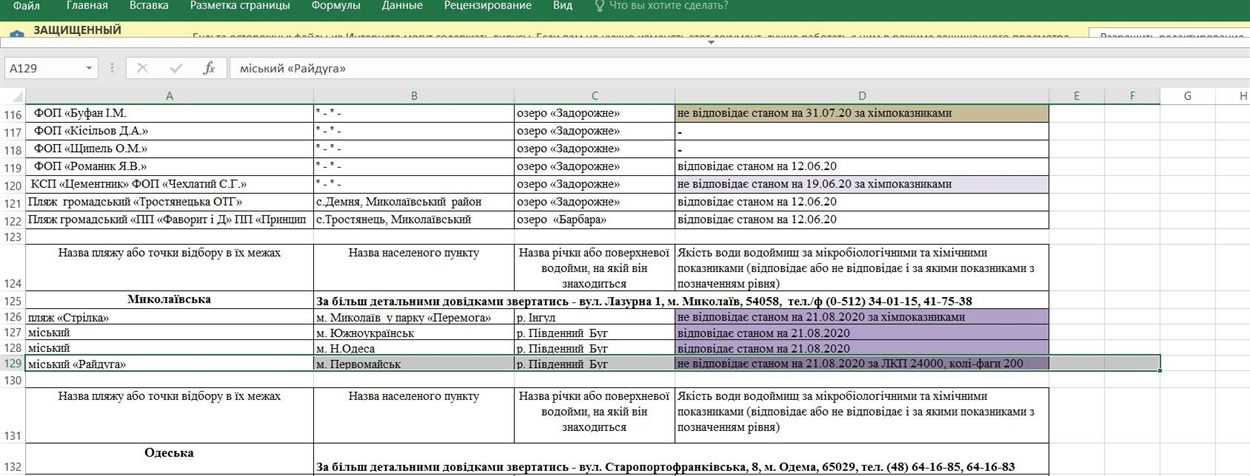The image size is (1250, 476).
Task: Focus the 'Что вы хотите сделать?' search box
Action: tap(668, 6)
